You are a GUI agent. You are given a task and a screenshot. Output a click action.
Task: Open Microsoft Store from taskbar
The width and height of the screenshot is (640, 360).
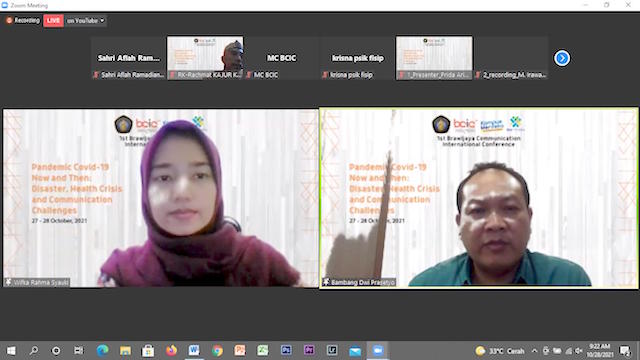pyautogui.click(x=148, y=351)
